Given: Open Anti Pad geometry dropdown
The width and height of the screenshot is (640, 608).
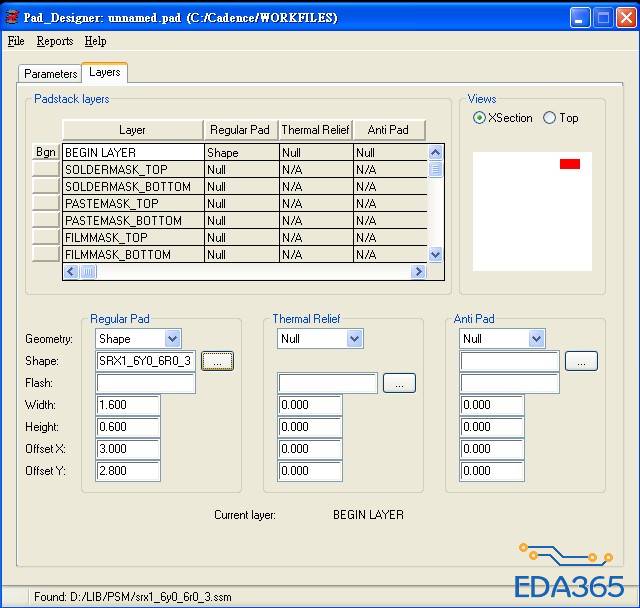Looking at the screenshot, I should pyautogui.click(x=536, y=339).
